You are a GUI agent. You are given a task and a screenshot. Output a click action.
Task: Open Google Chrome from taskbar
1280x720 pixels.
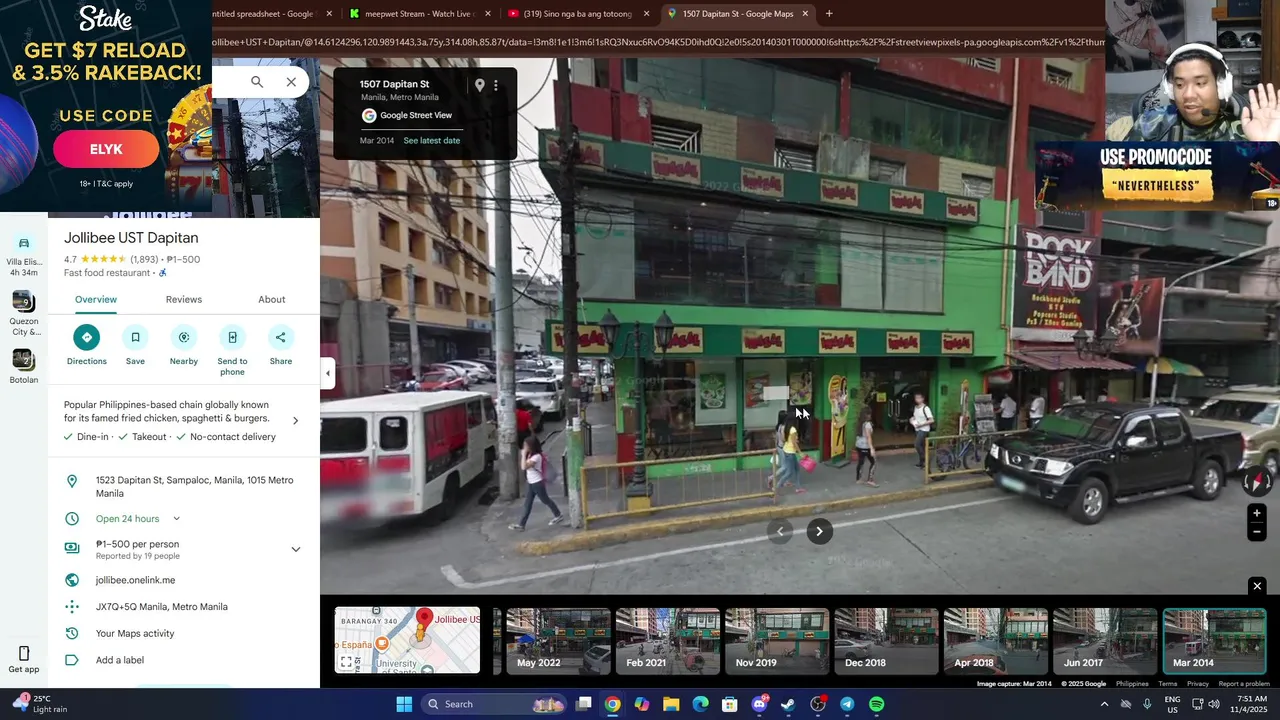(612, 704)
